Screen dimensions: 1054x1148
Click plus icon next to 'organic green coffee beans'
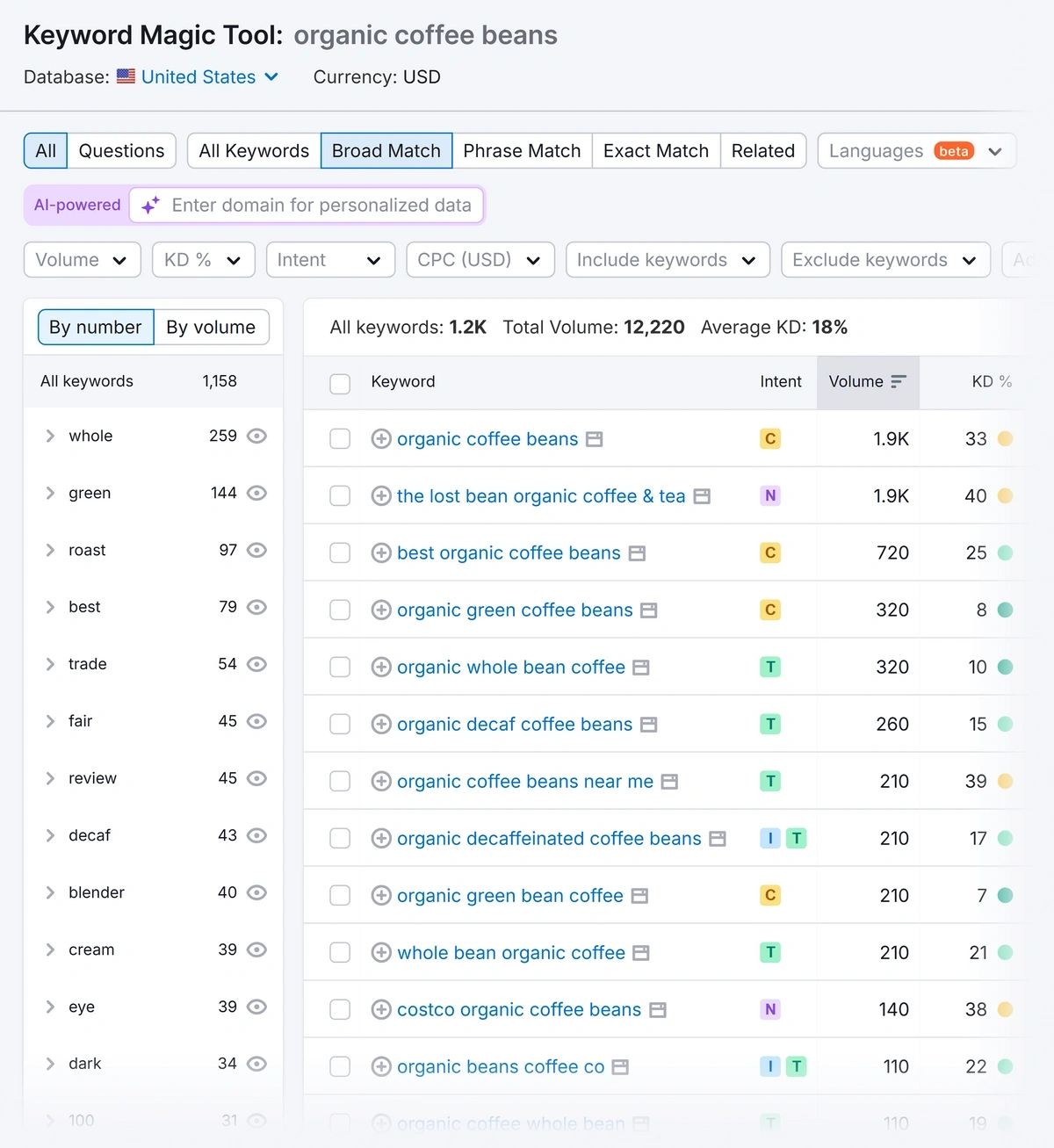(x=381, y=610)
